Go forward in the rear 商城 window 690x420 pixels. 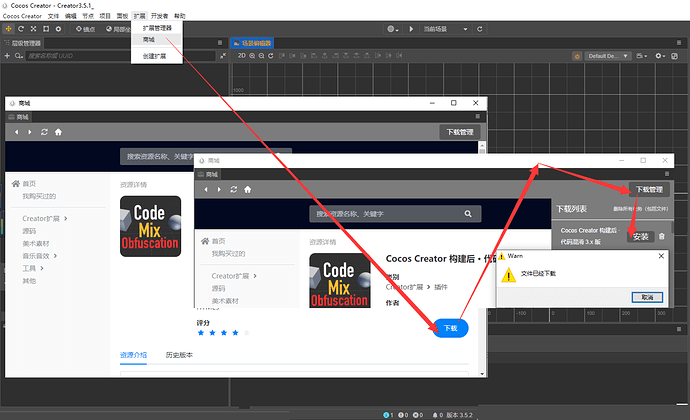coord(29,132)
